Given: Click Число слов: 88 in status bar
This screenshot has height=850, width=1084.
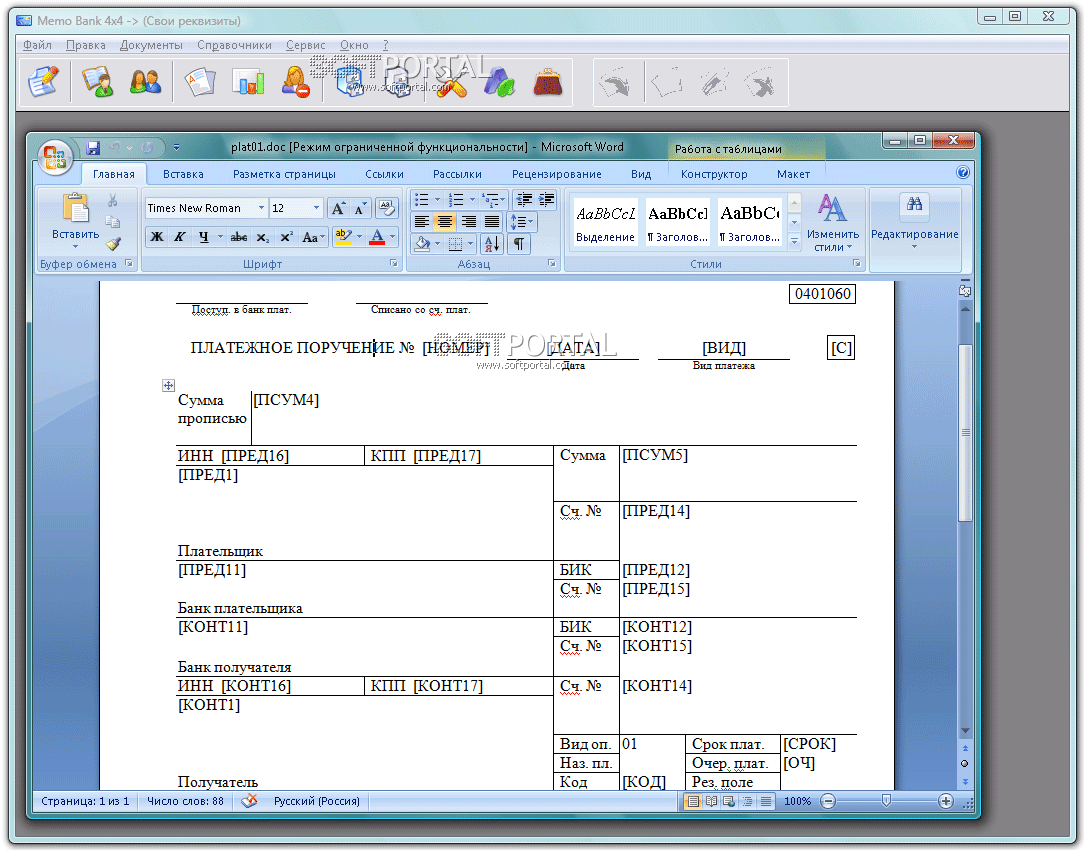Looking at the screenshot, I should (x=185, y=801).
